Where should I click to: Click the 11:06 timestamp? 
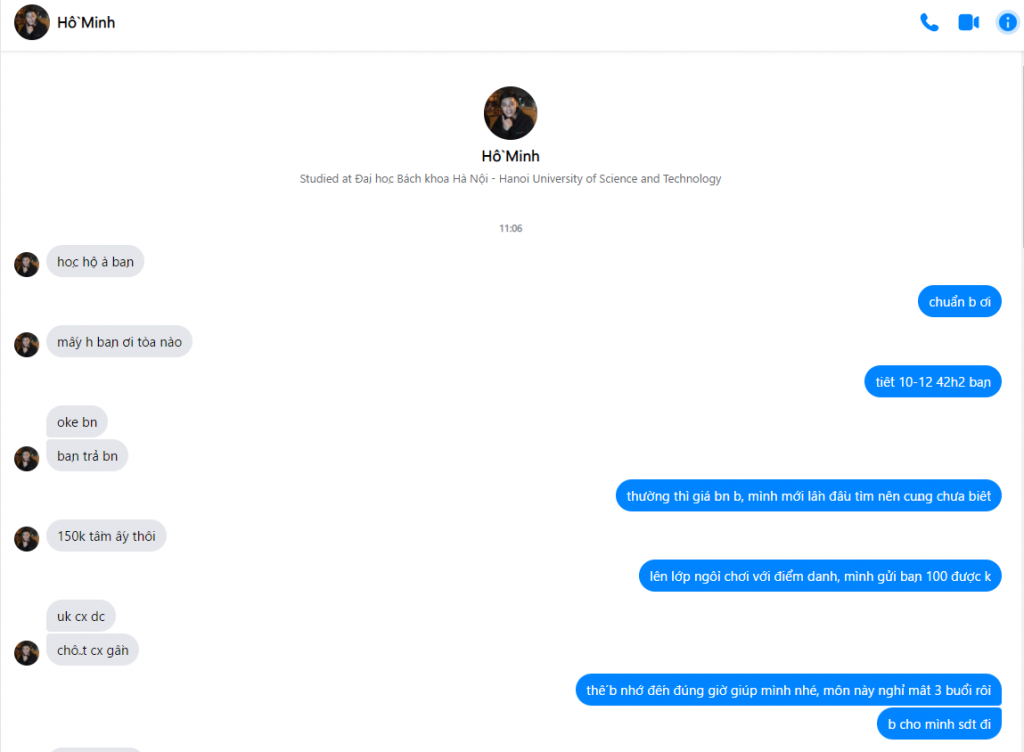pyautogui.click(x=510, y=228)
